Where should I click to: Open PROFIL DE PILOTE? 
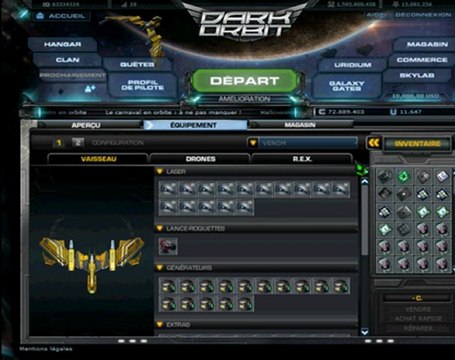142,85
